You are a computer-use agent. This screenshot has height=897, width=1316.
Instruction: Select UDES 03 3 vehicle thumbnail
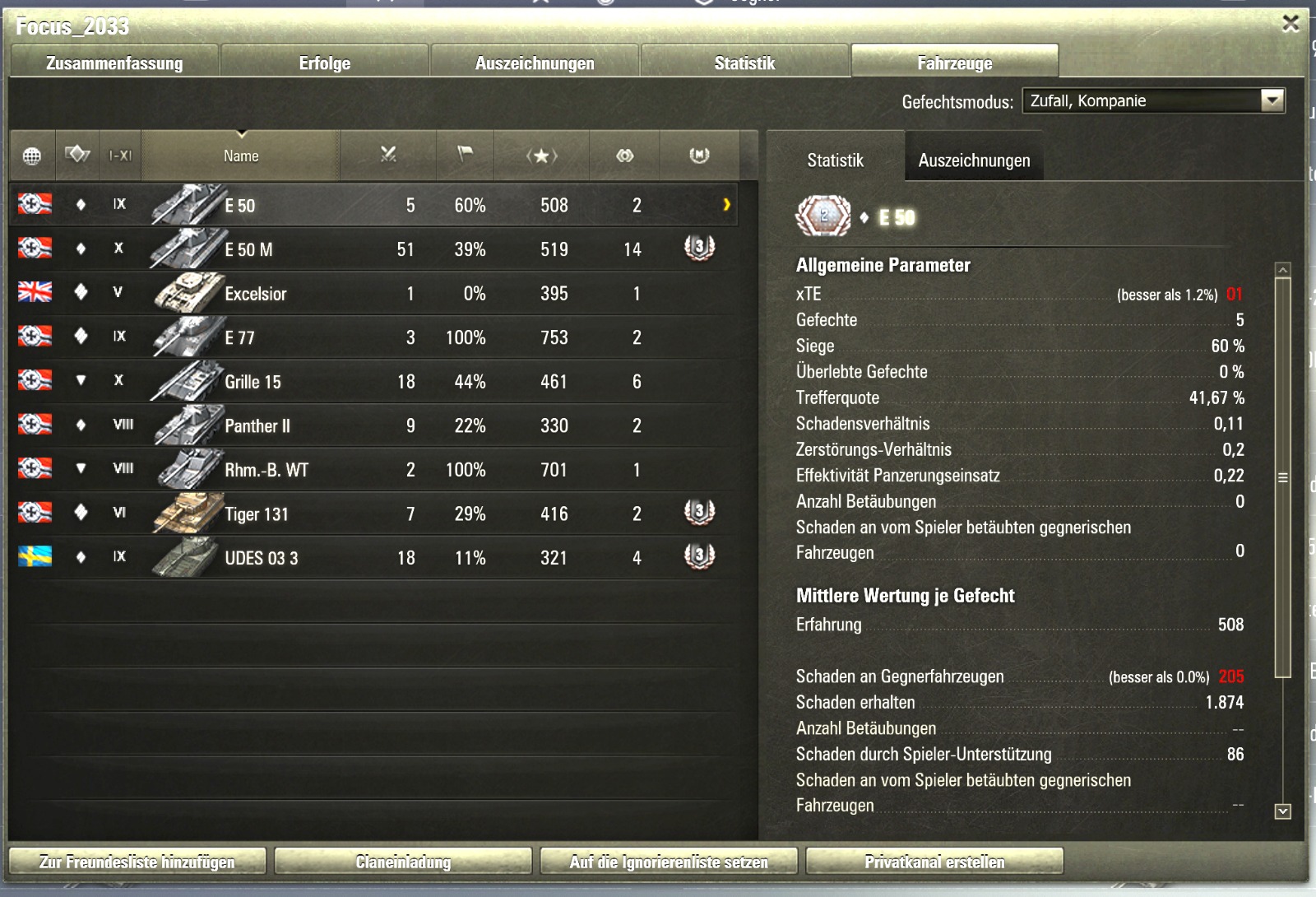coord(187,557)
